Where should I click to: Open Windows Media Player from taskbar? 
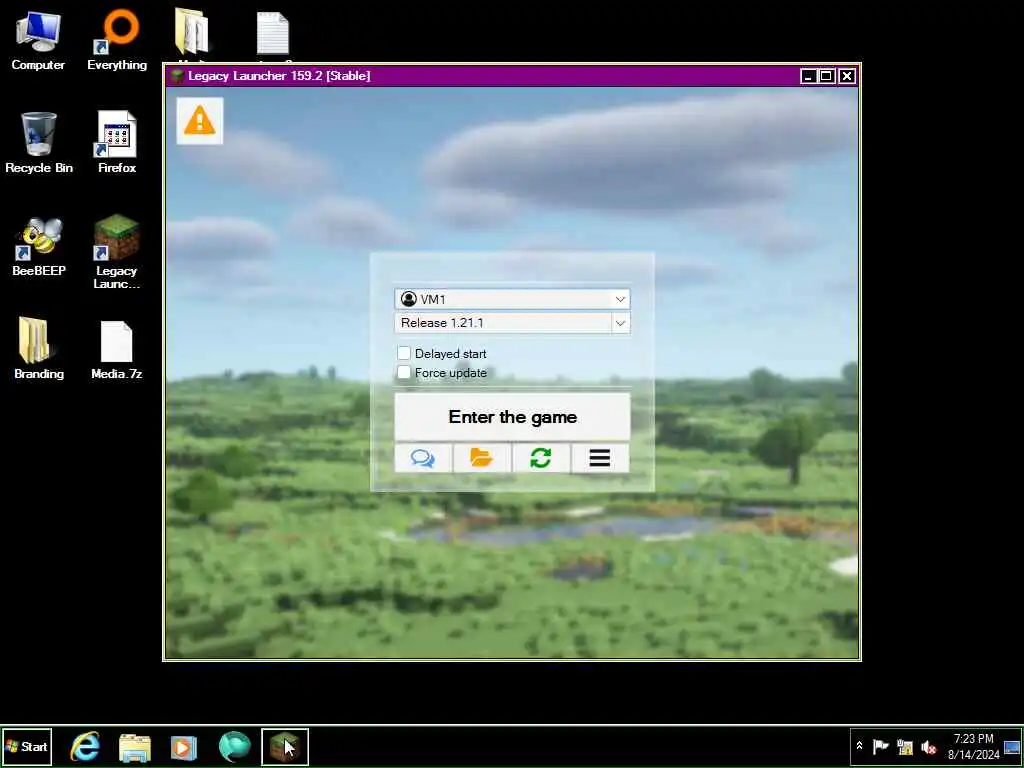tap(184, 747)
